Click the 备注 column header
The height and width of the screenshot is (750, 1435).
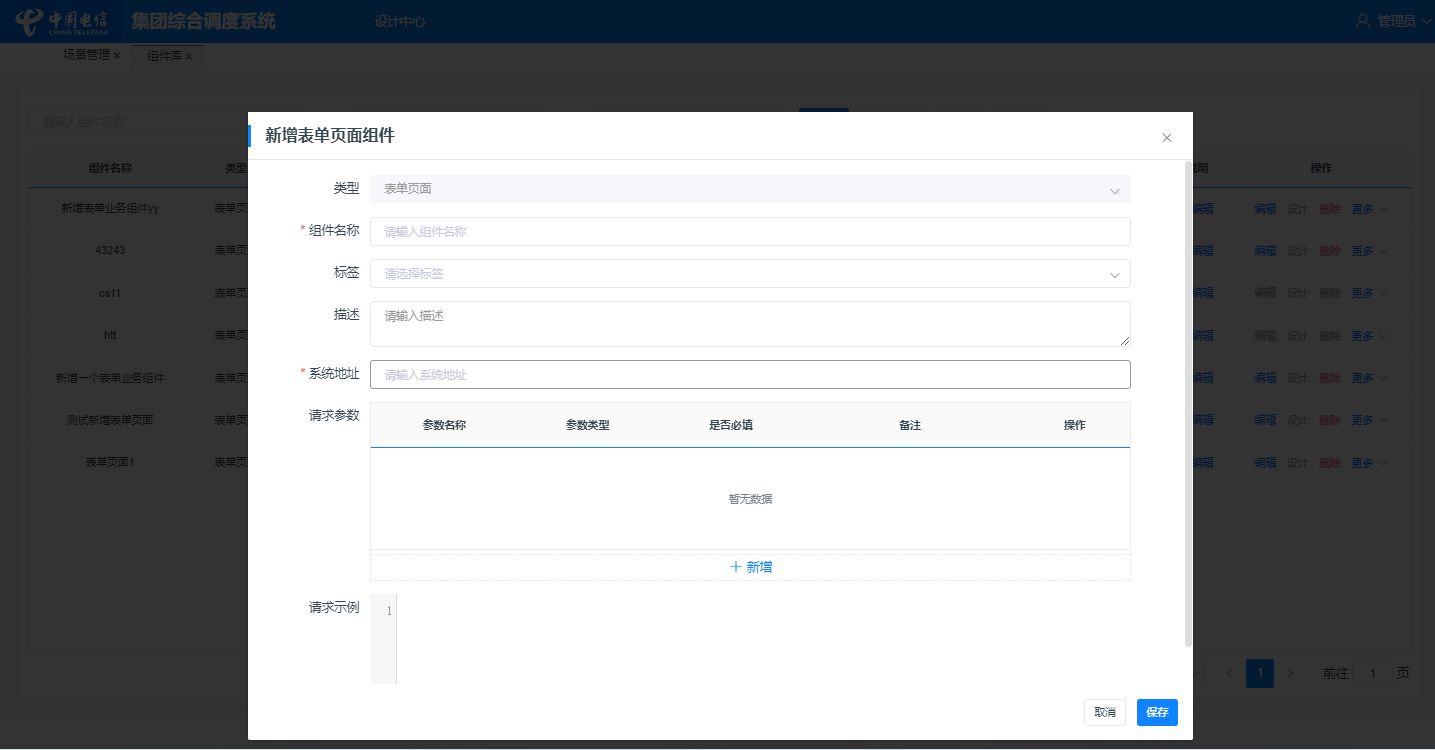tap(910, 425)
